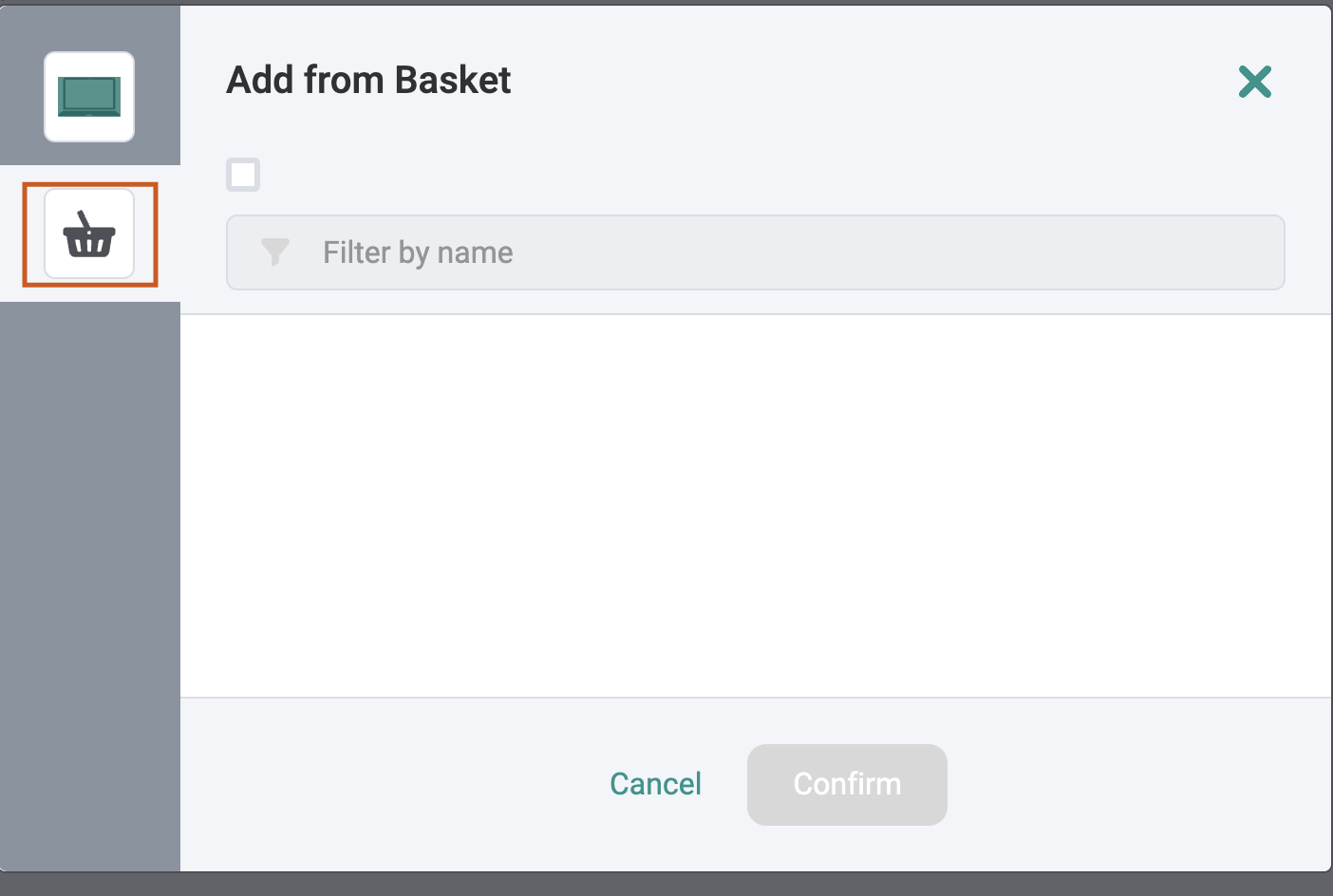Click the empty white basket items list
The image size is (1333, 896).
tap(756, 506)
